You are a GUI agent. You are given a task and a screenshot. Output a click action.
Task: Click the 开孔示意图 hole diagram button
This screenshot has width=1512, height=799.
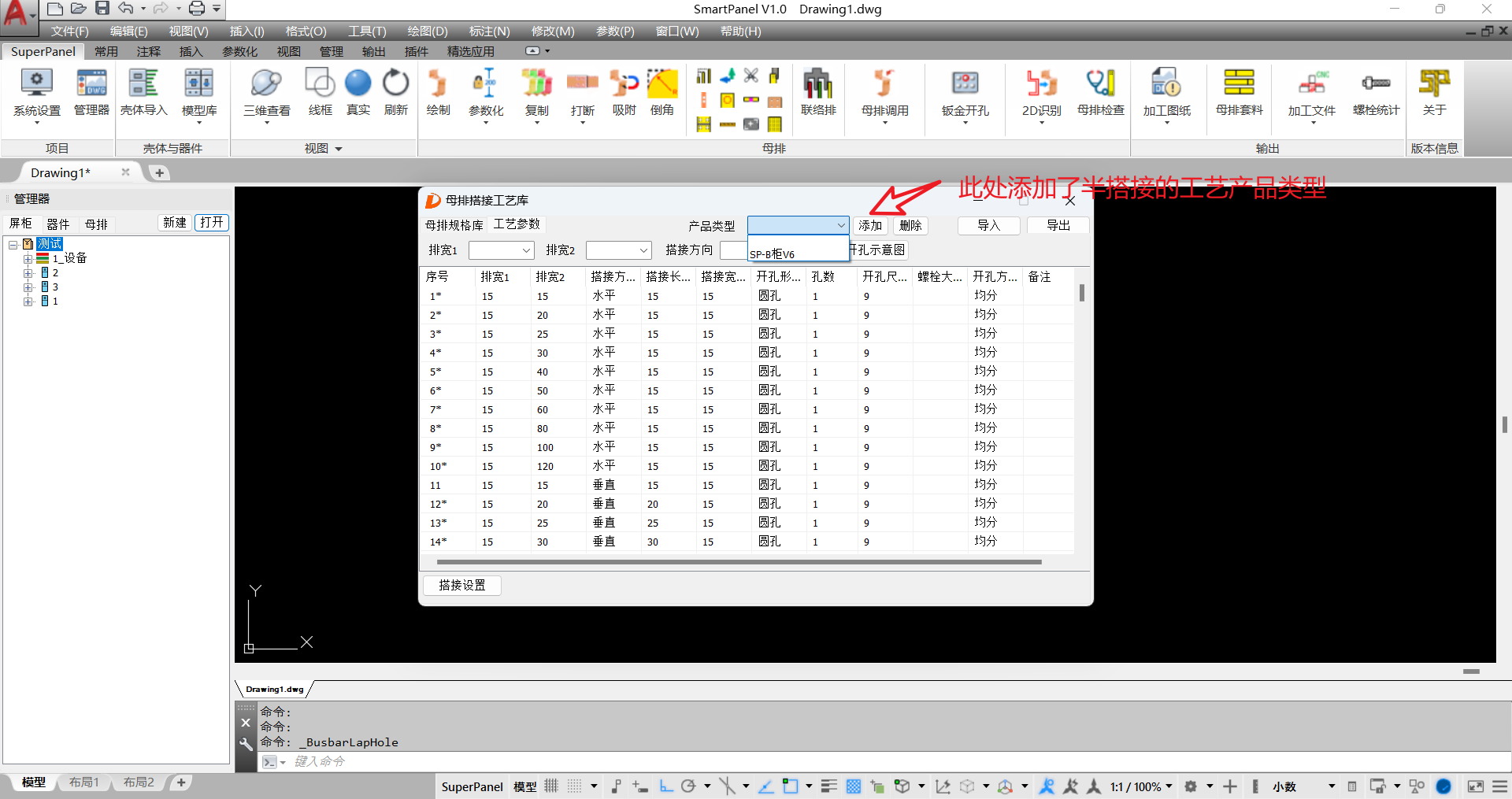click(879, 250)
